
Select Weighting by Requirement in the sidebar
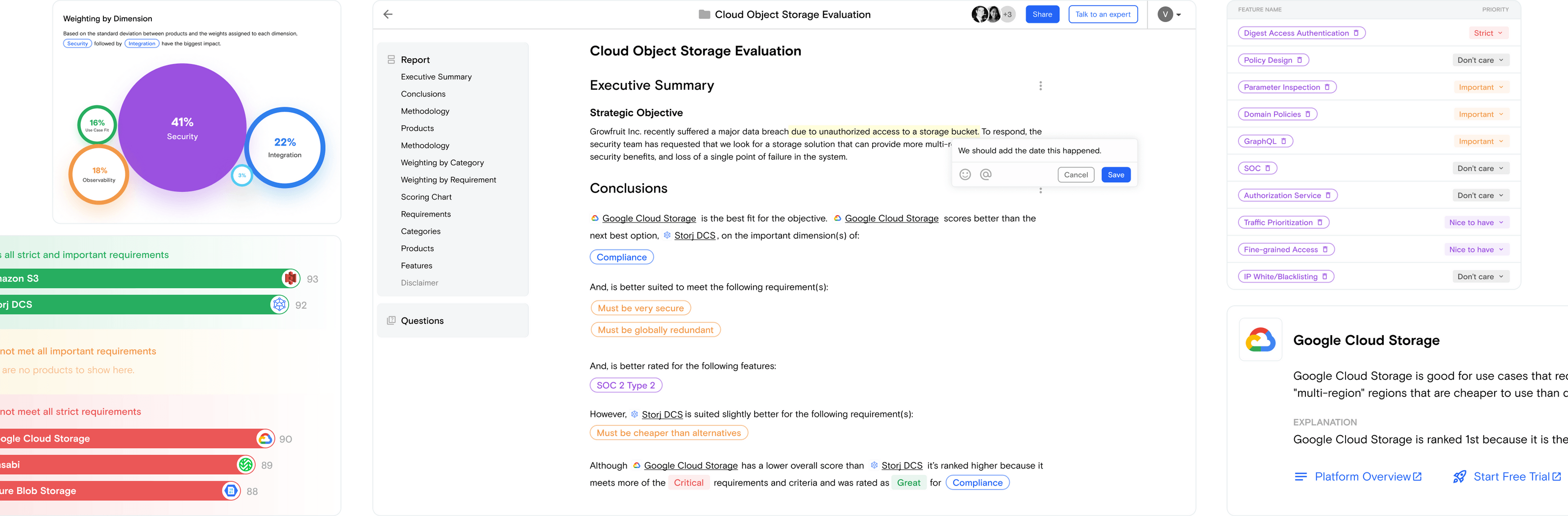tap(449, 179)
